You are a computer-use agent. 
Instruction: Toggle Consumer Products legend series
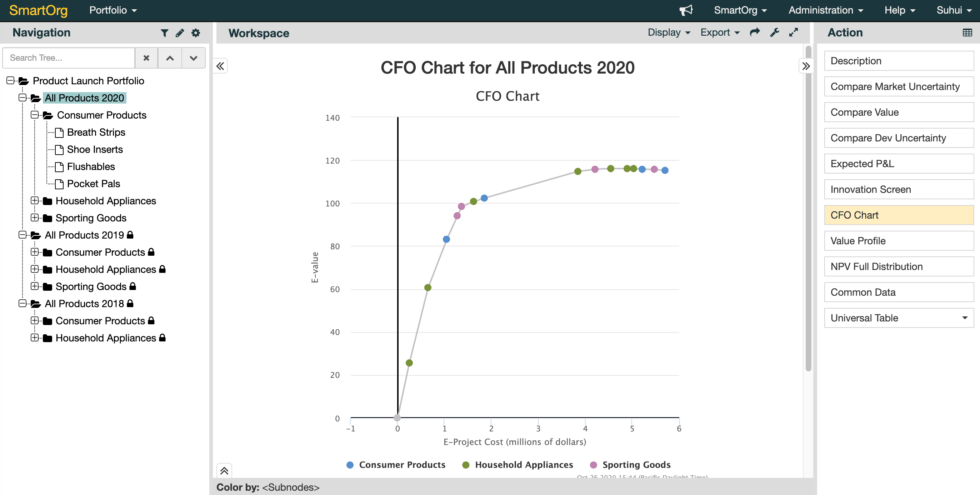click(x=397, y=465)
